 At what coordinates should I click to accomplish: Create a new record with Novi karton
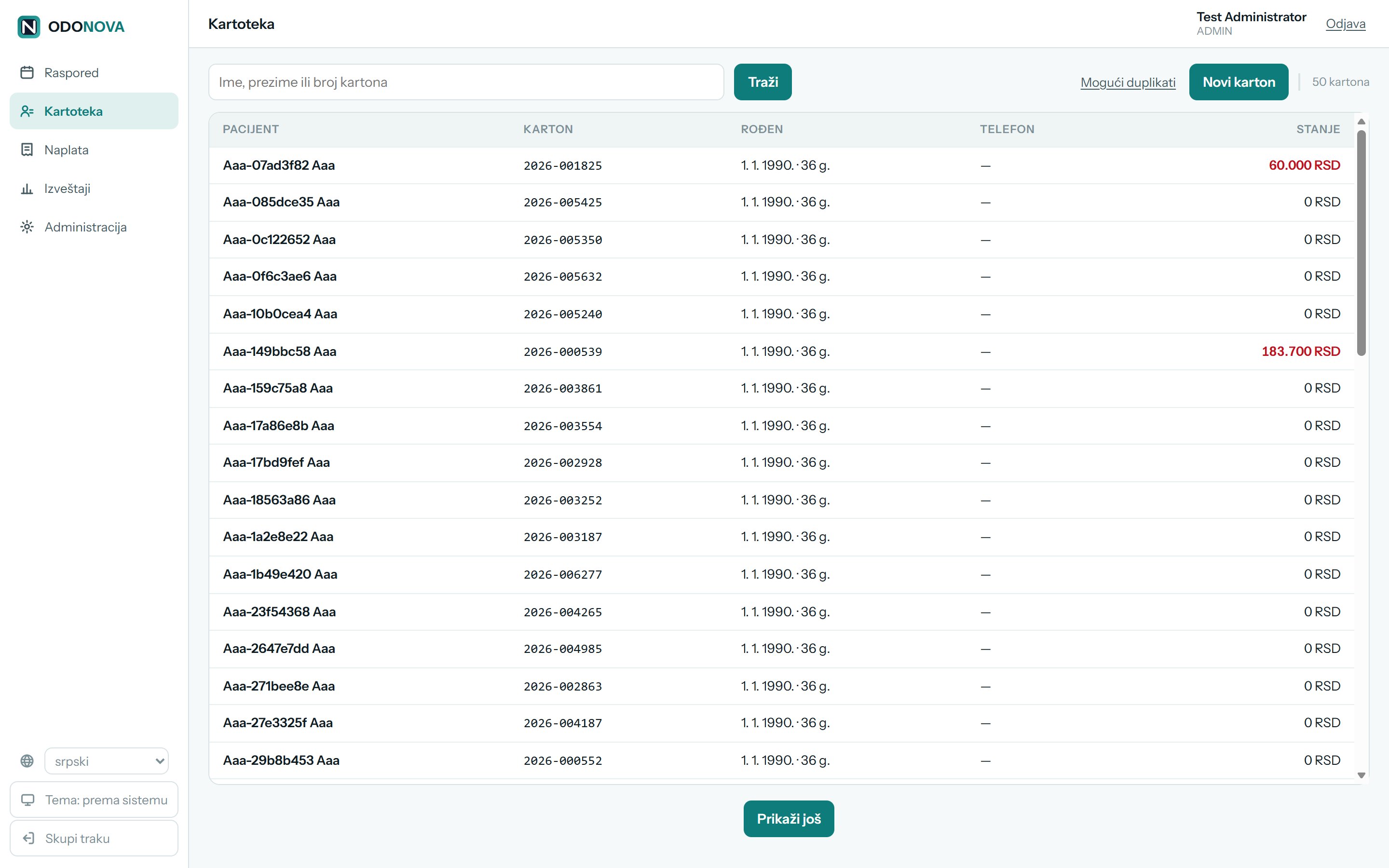pos(1239,82)
